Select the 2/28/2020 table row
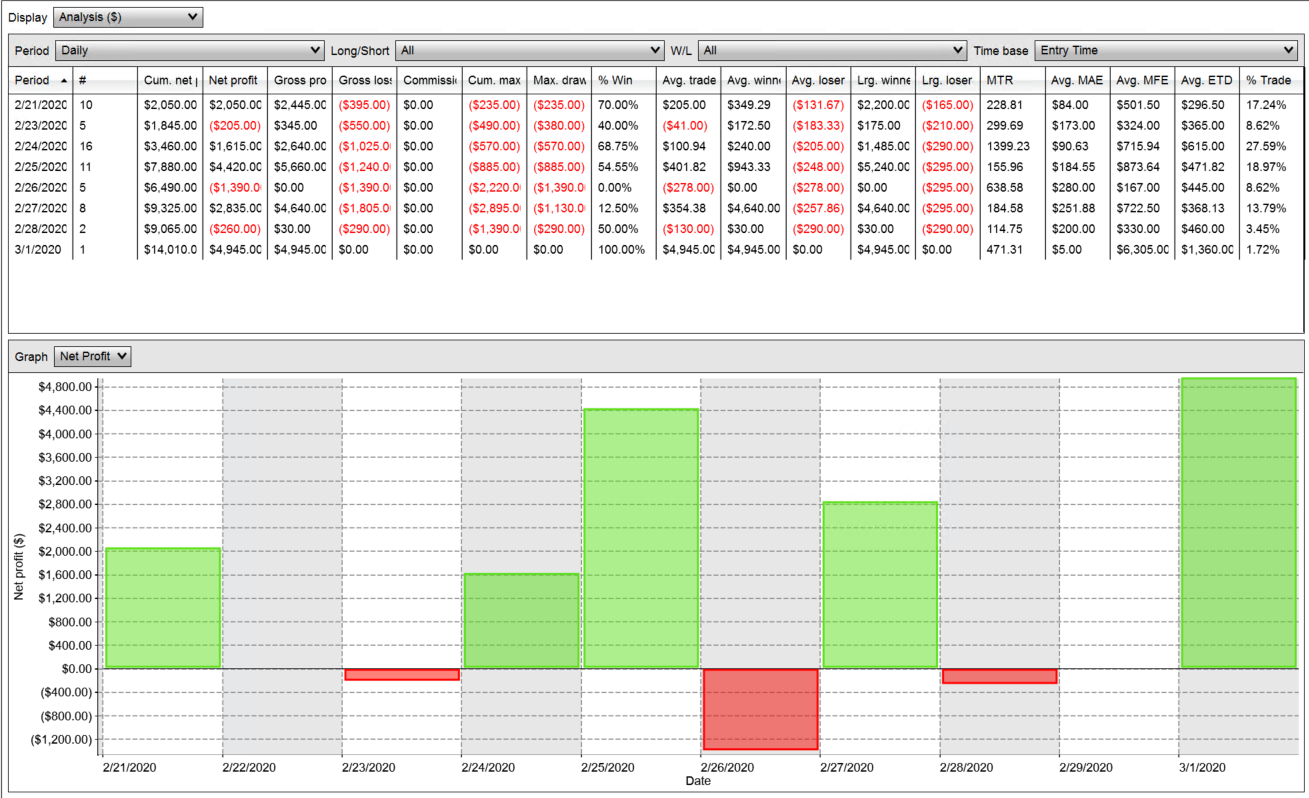1309x798 pixels. (x=656, y=229)
